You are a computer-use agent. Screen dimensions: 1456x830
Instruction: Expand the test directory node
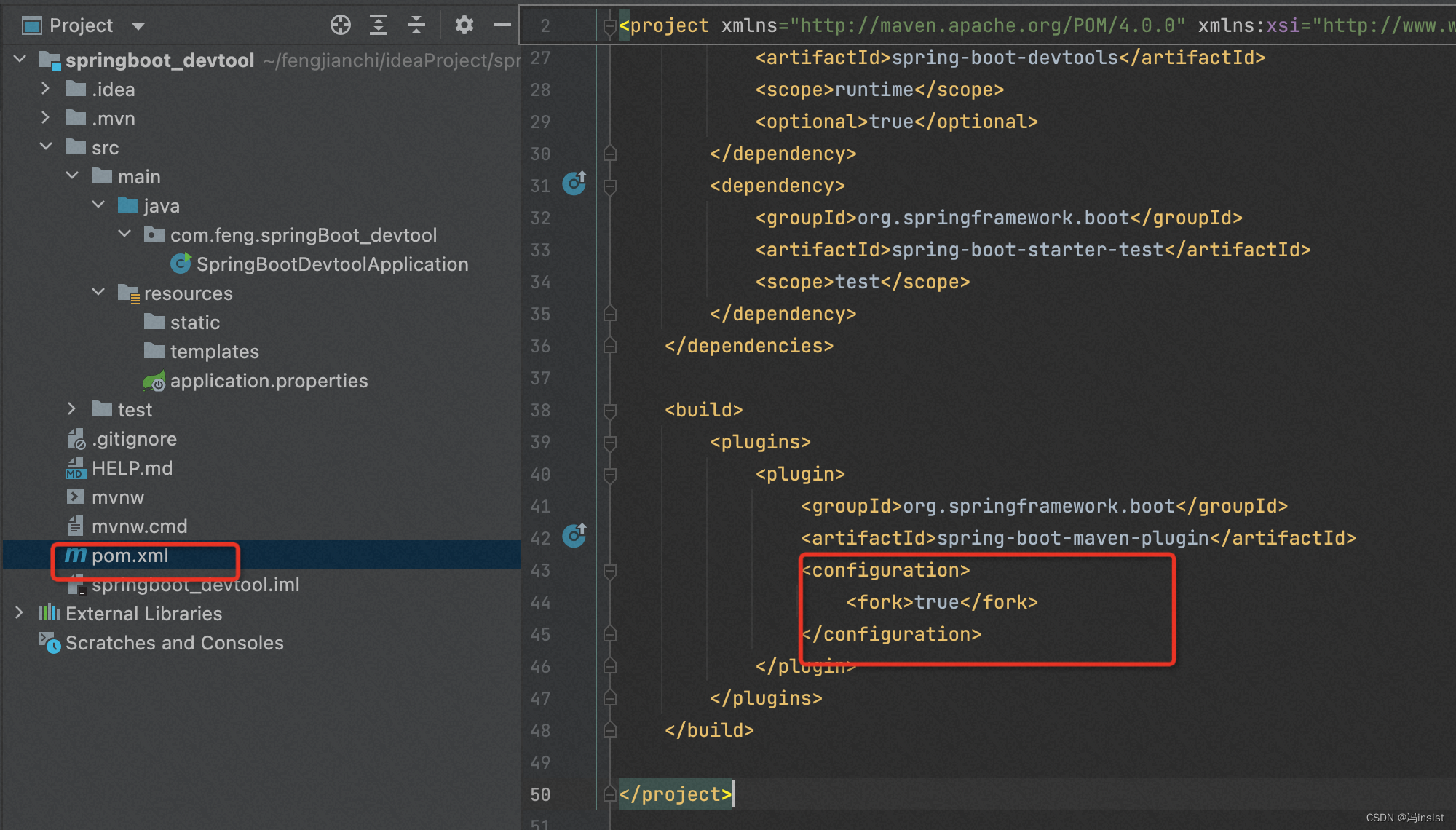coord(71,409)
